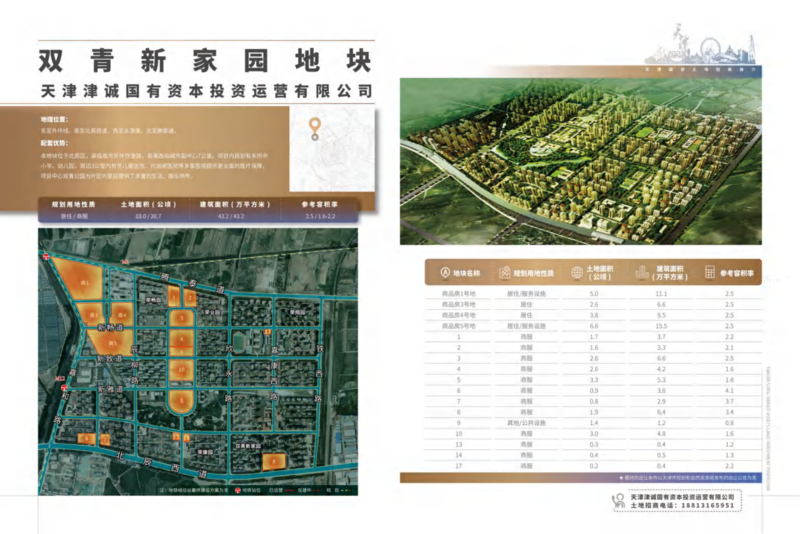The width and height of the screenshot is (800, 534).
Task: Select parcel 商3 on the satellite map
Action: click(x=94, y=316)
